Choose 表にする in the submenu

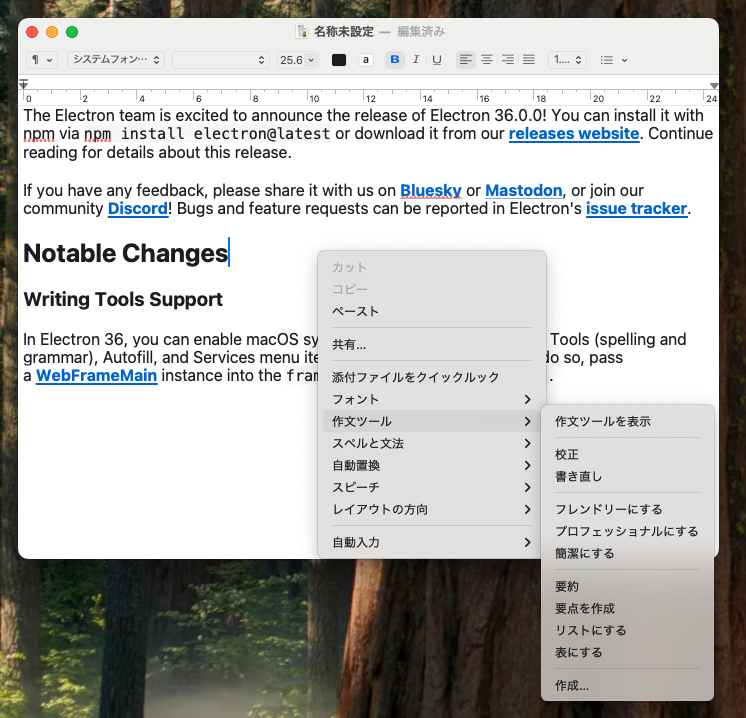[x=627, y=652]
